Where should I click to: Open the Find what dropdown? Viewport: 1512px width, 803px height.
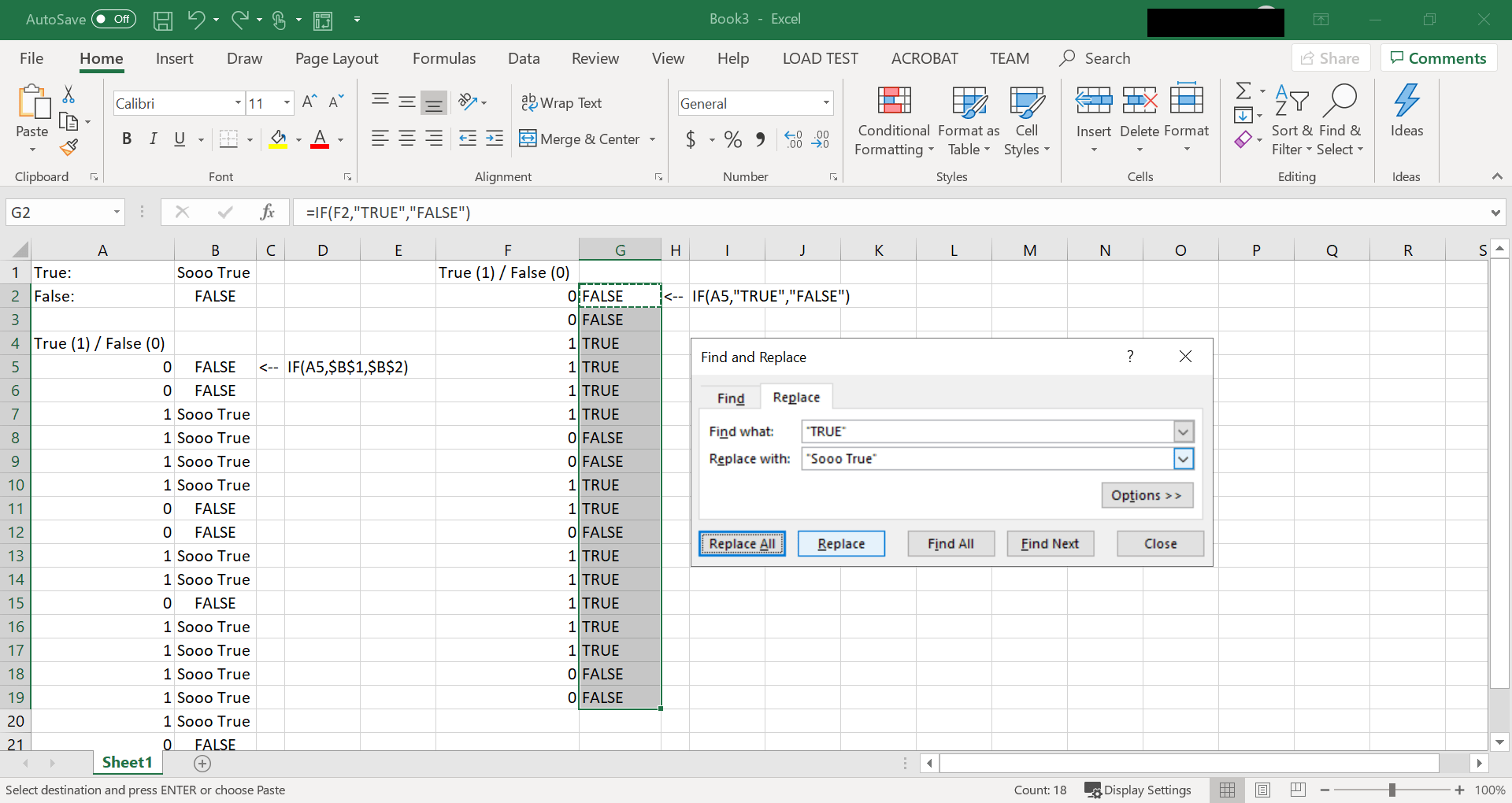pos(1183,431)
